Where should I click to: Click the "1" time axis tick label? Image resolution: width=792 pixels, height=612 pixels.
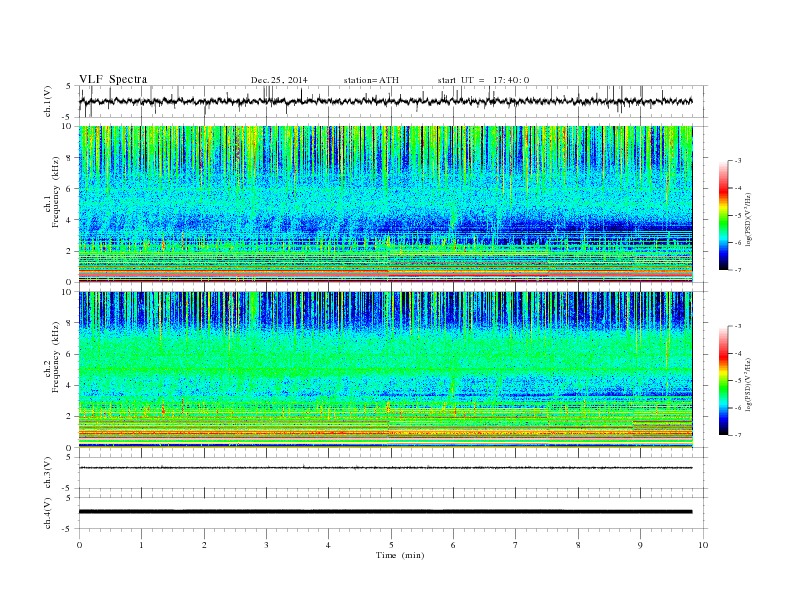pyautogui.click(x=141, y=545)
